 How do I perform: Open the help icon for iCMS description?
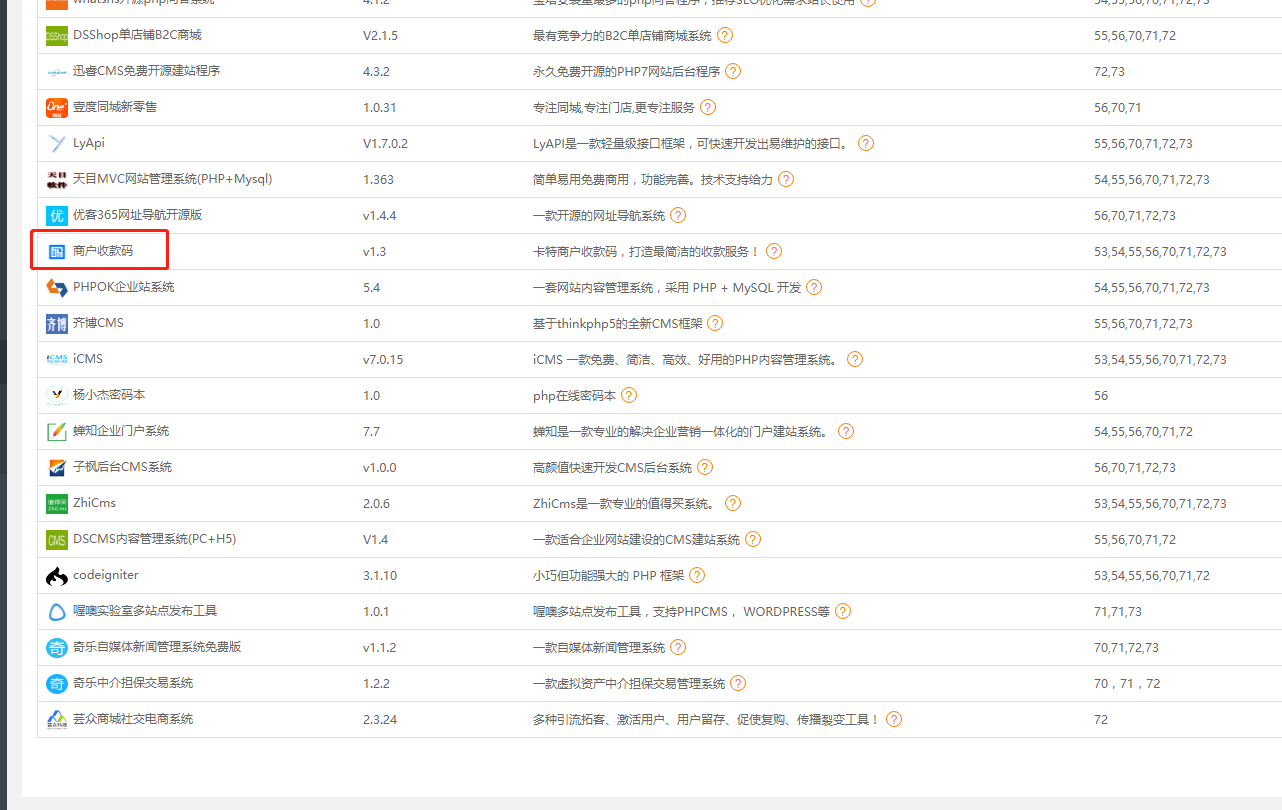(x=855, y=359)
